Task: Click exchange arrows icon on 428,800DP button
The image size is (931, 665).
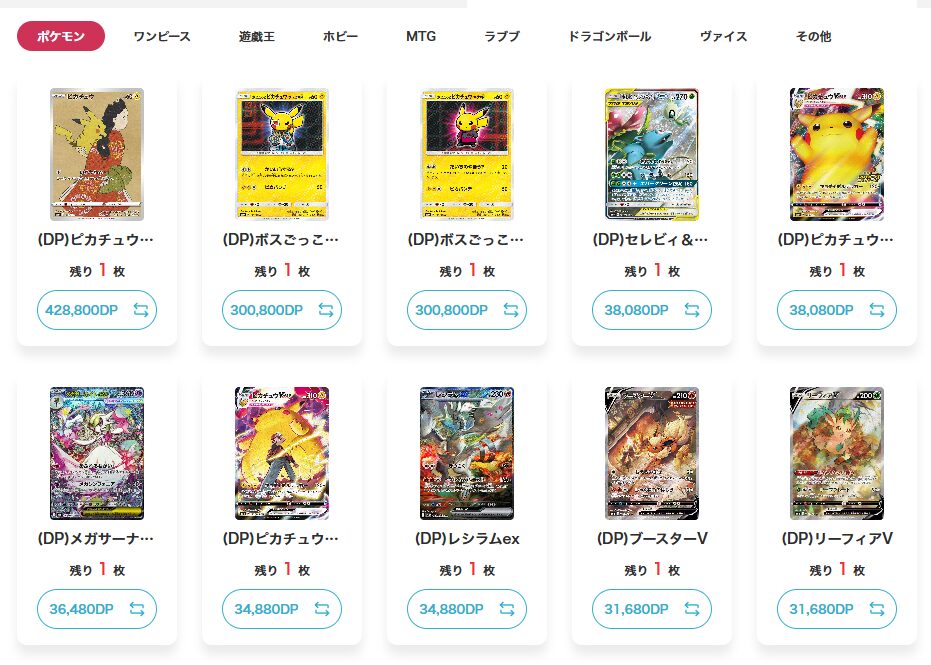Action: pyautogui.click(x=141, y=310)
